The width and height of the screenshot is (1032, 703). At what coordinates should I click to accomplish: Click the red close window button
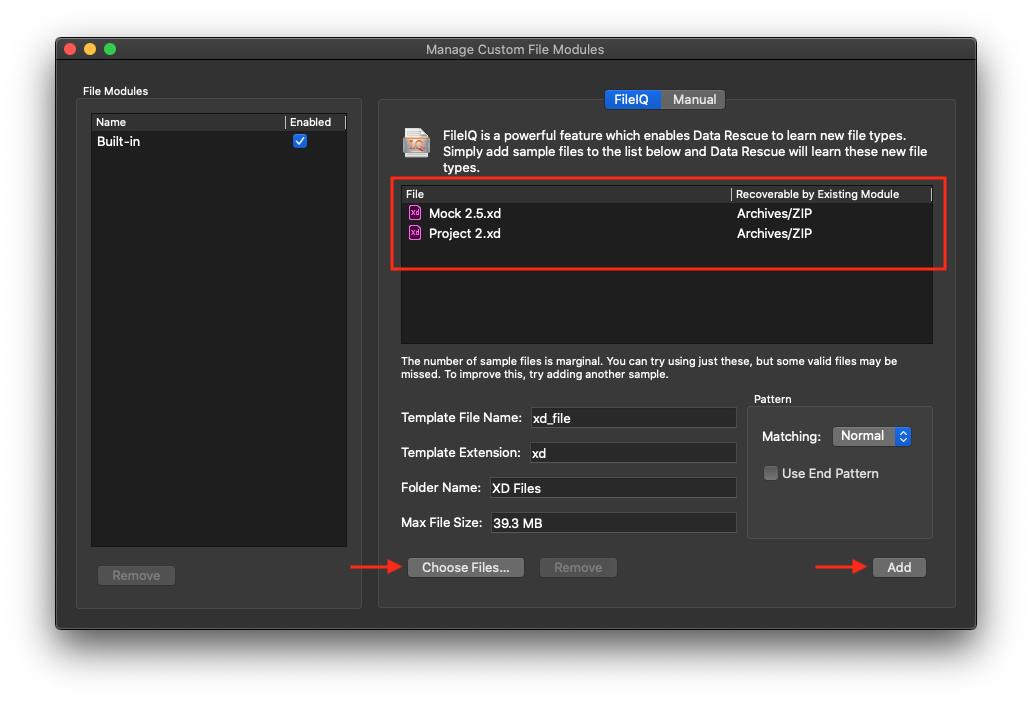70,49
